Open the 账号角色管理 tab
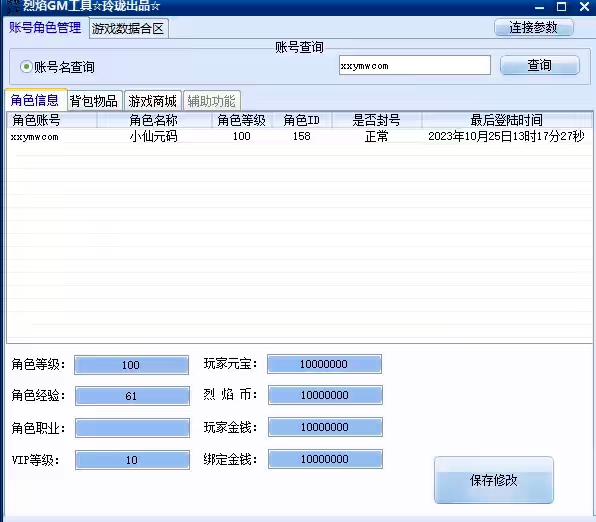596x522 pixels. (x=45, y=28)
